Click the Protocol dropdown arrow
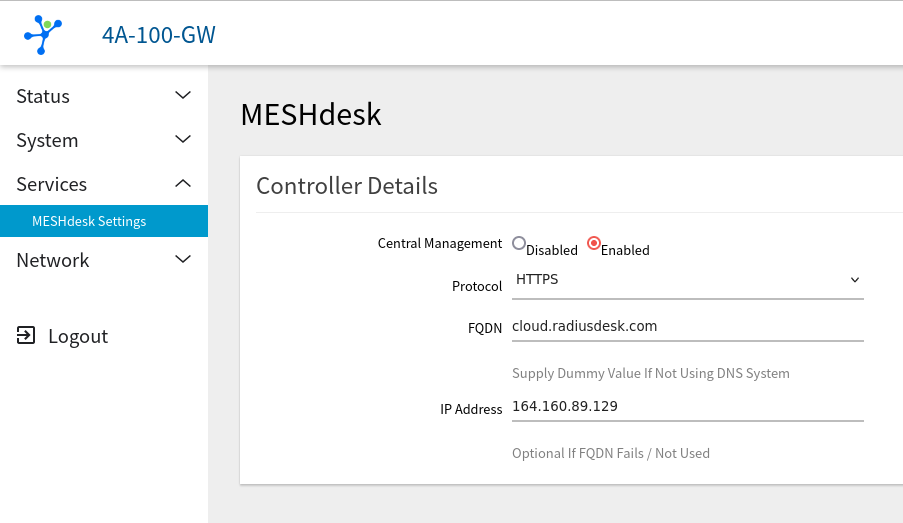The height and width of the screenshot is (523, 903). coord(854,280)
